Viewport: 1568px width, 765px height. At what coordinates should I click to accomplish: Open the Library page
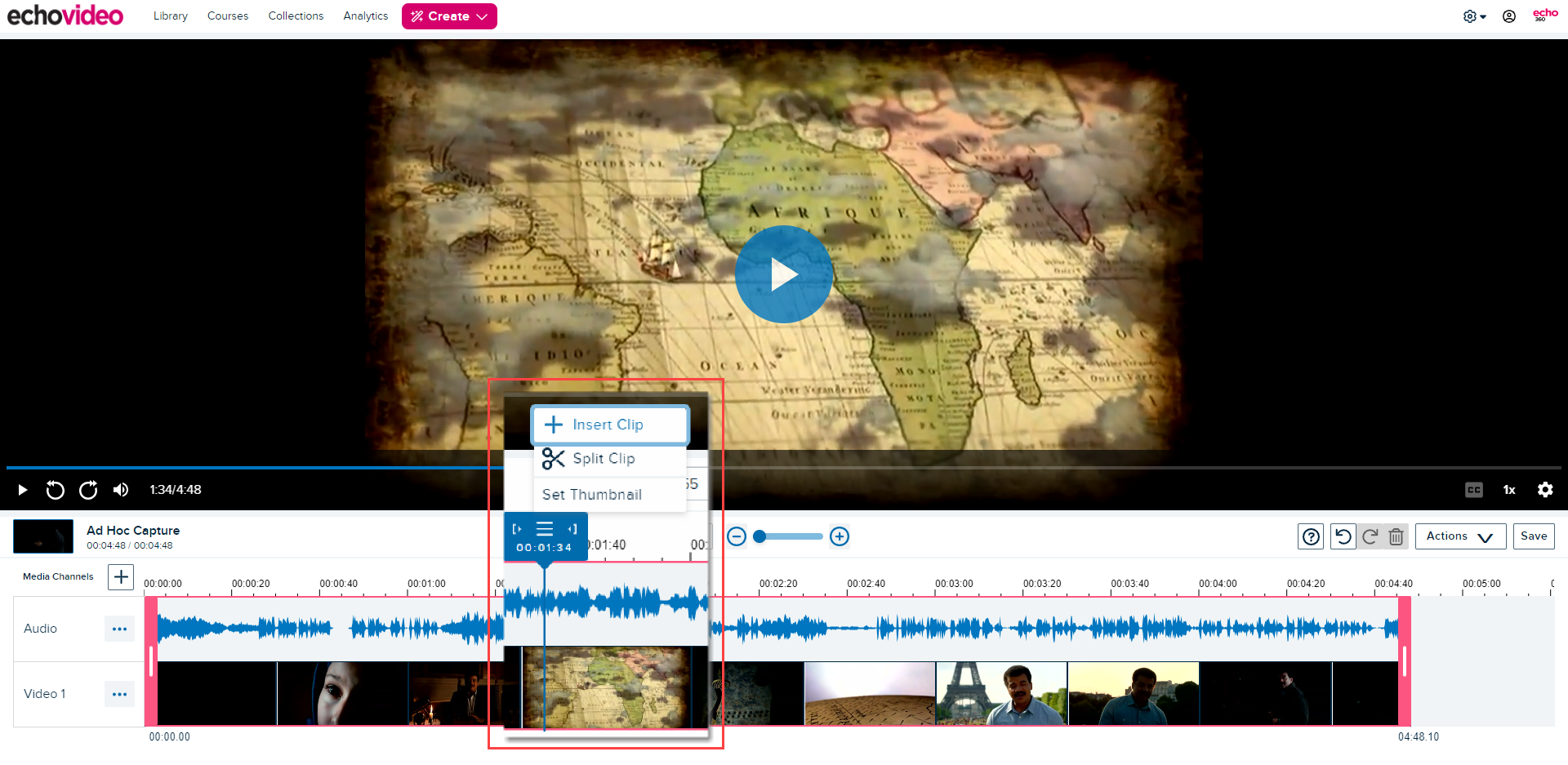point(170,16)
